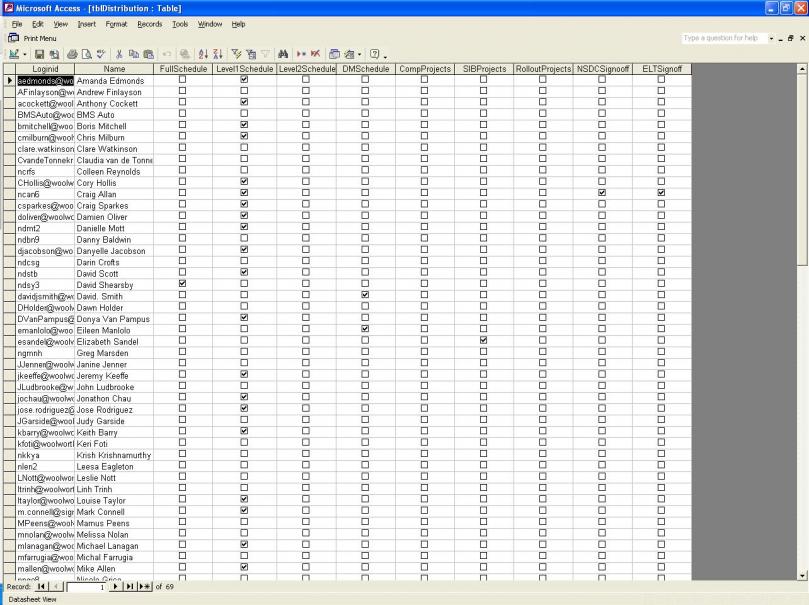809x605 pixels.
Task: Click the new record navigation button
Action: click(x=145, y=586)
